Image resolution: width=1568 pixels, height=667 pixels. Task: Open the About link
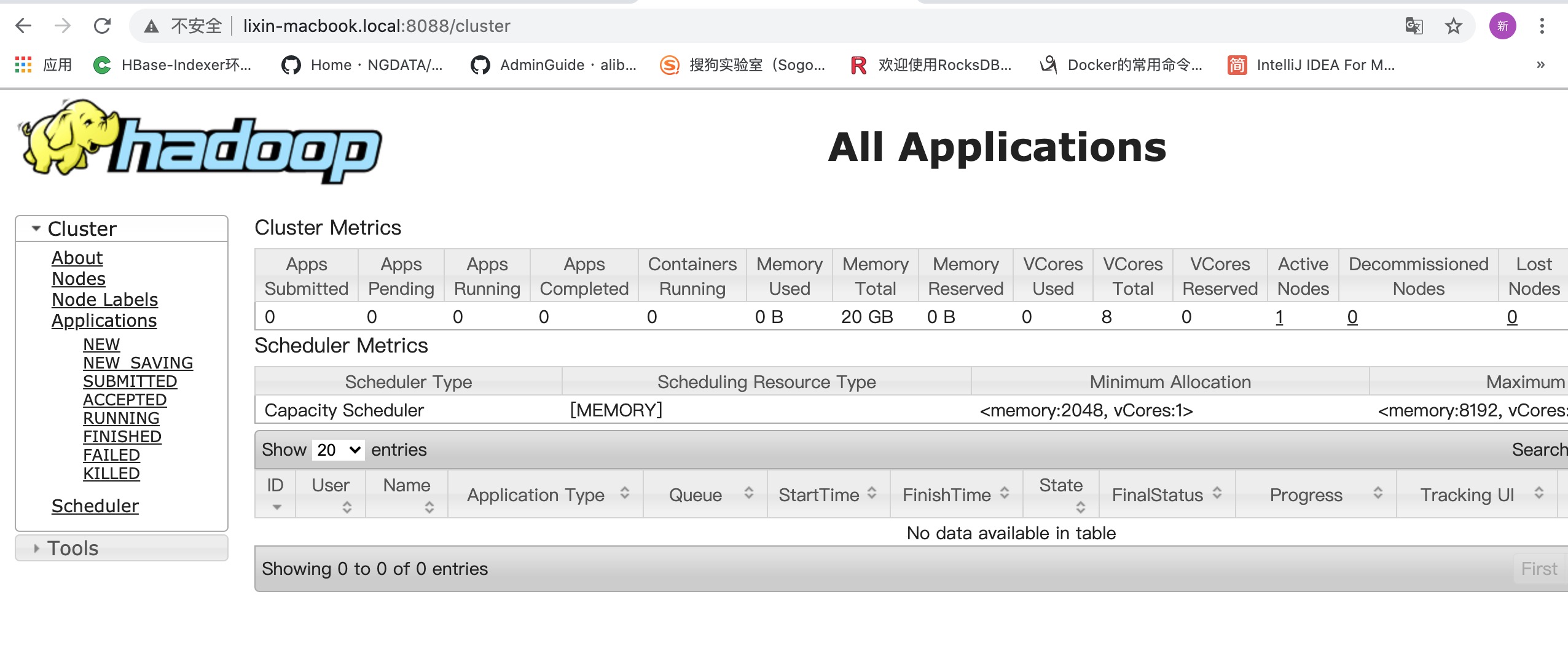pos(77,258)
